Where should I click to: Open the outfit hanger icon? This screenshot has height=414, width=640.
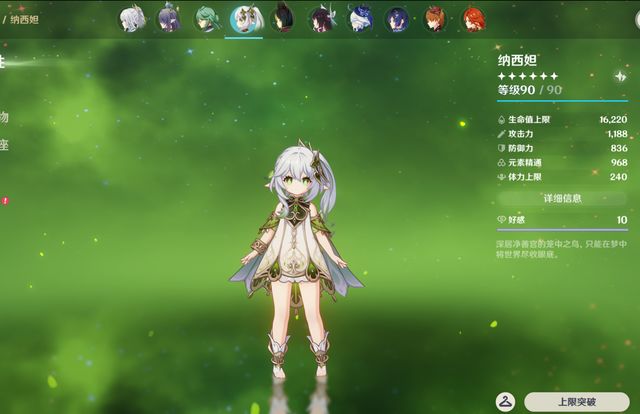505,402
